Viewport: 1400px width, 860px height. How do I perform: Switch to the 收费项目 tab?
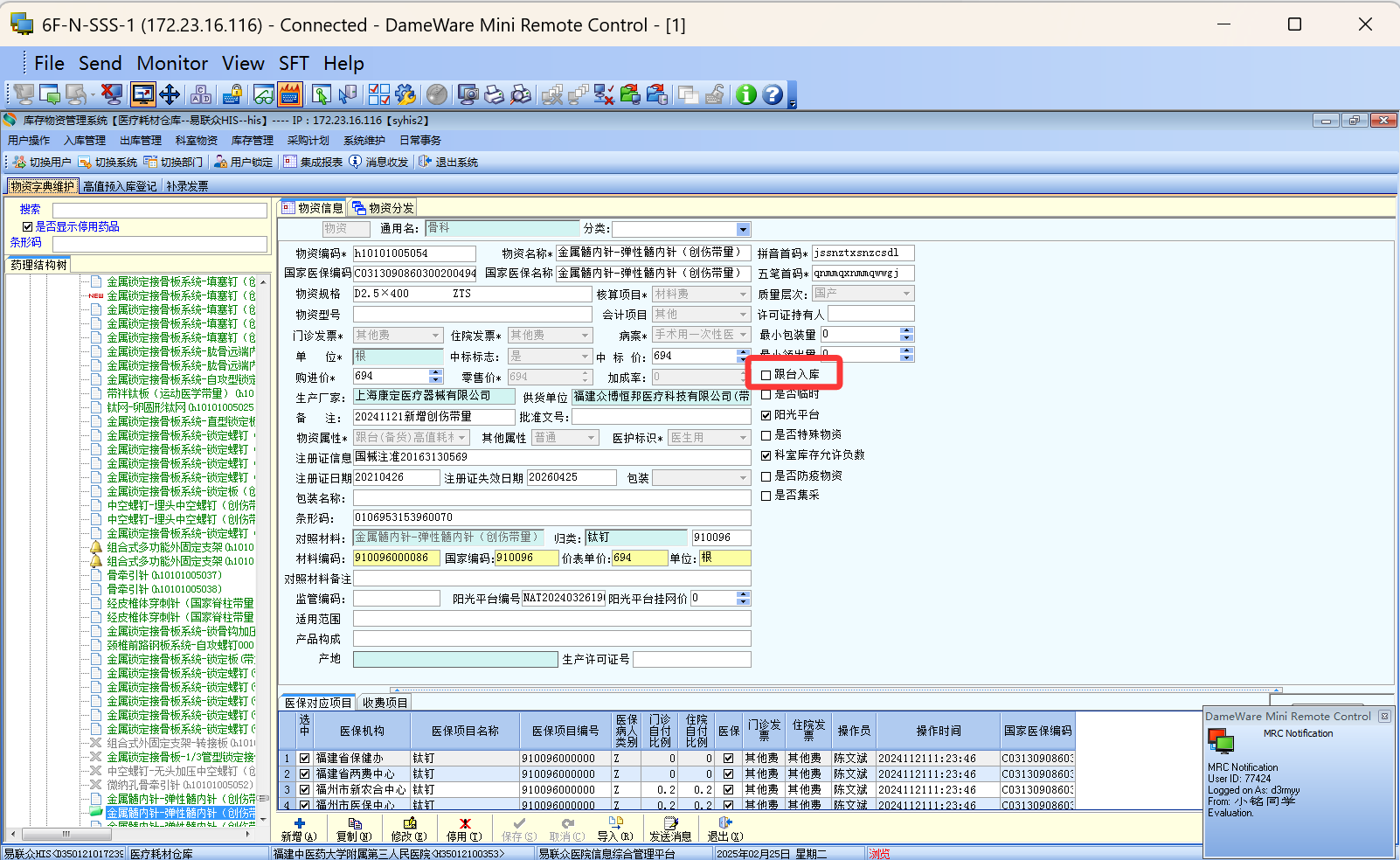click(x=385, y=703)
